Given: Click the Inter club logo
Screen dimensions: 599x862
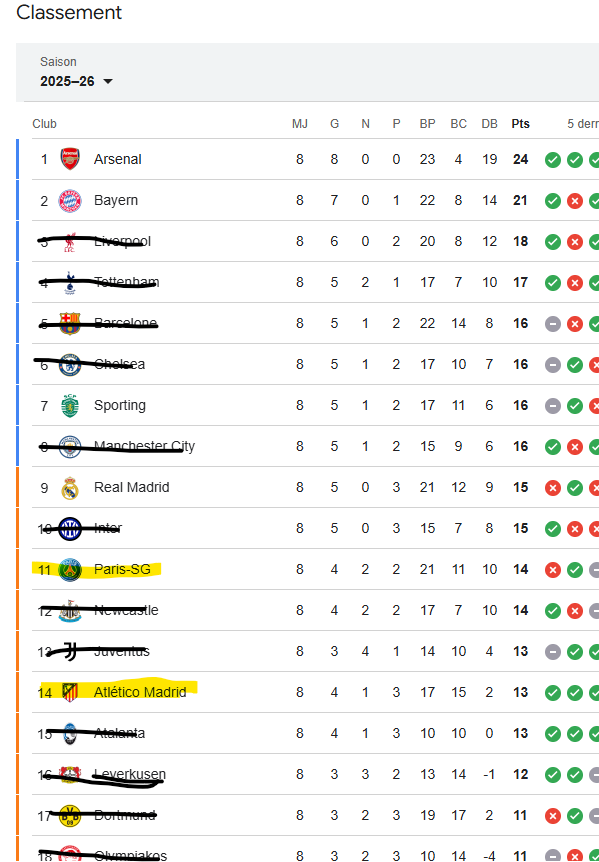Looking at the screenshot, I should (70, 529).
